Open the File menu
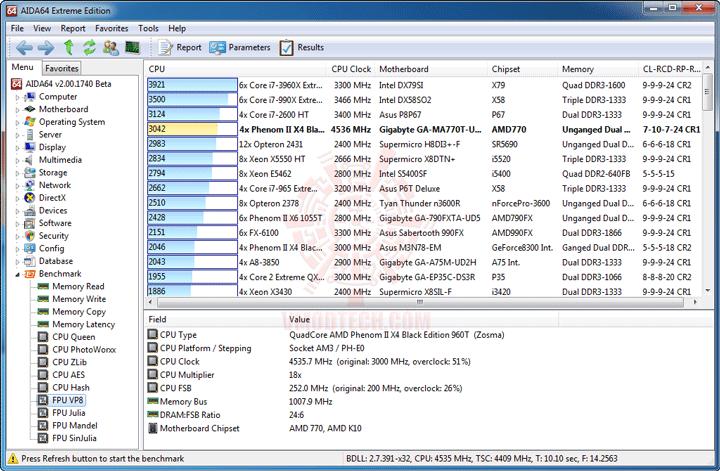The height and width of the screenshot is (471, 720). pyautogui.click(x=17, y=28)
